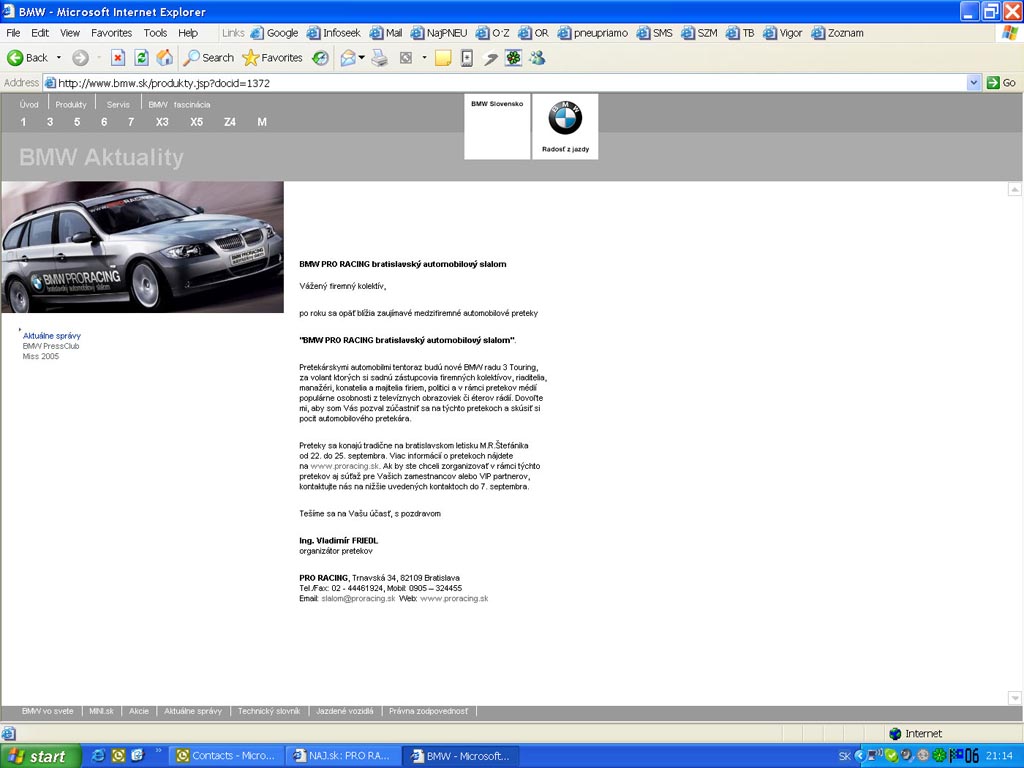The height and width of the screenshot is (768, 1024).
Task: Go to Úvod in BMW site navigation
Action: click(29, 104)
